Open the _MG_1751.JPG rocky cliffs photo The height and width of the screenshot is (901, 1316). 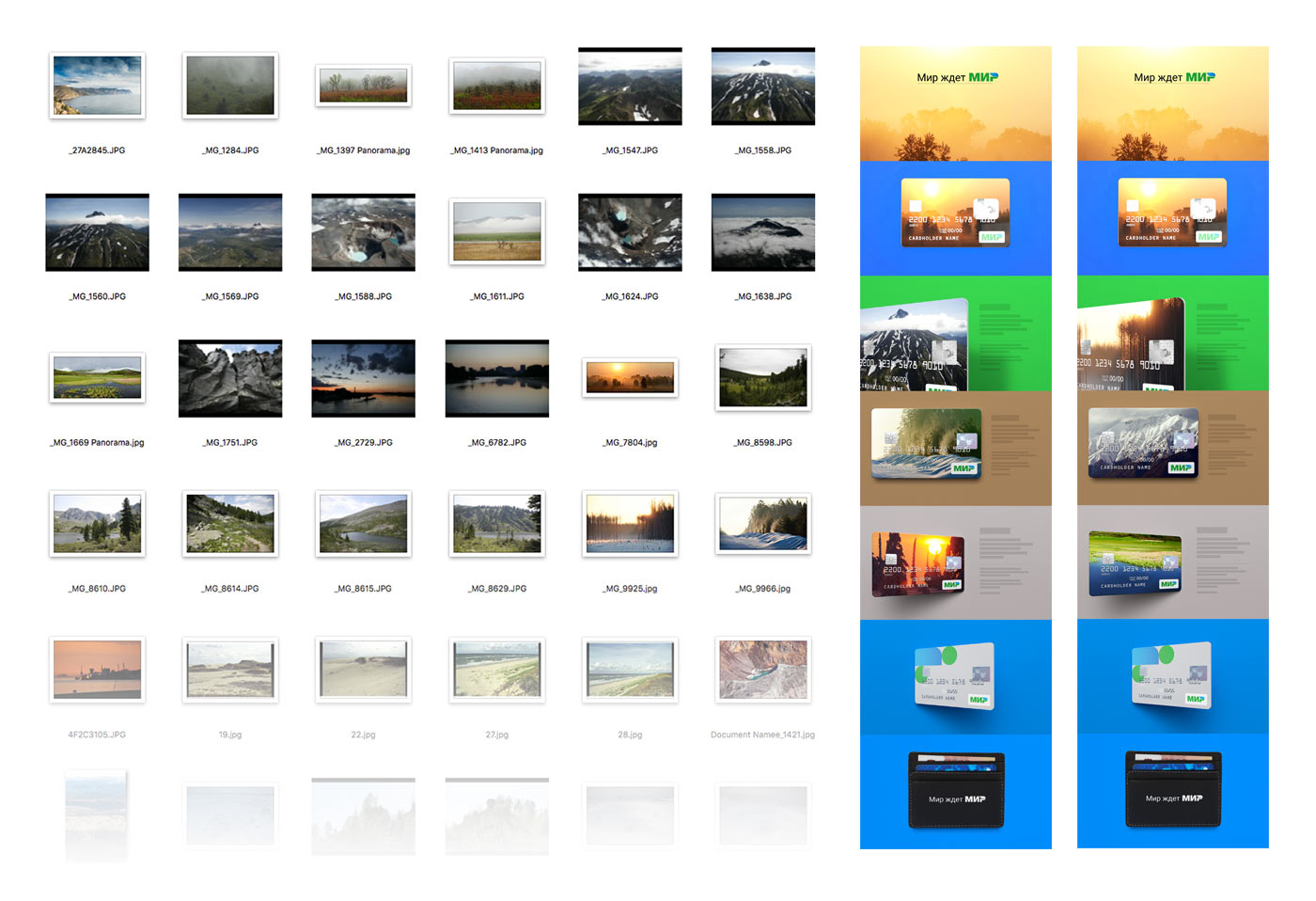(230, 378)
